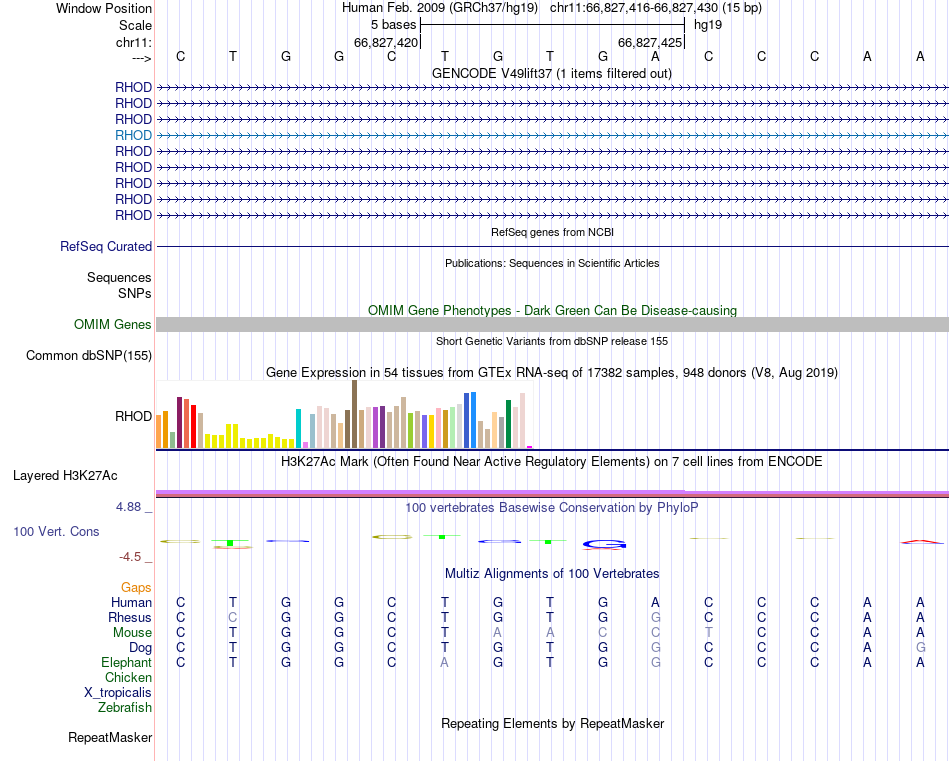Click the cyan bar in RHOD expression chart

(x=299, y=429)
